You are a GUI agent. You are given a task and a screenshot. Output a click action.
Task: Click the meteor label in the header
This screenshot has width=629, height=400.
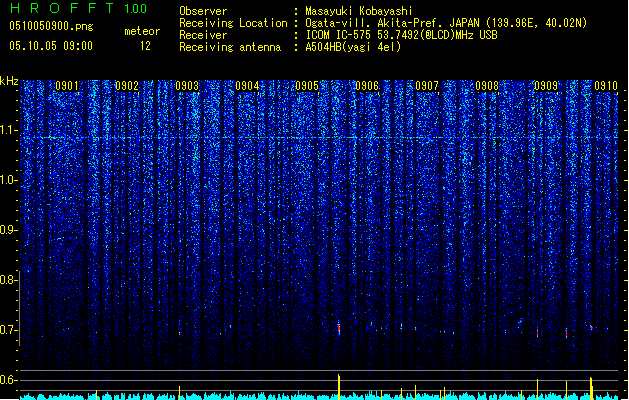[142, 31]
